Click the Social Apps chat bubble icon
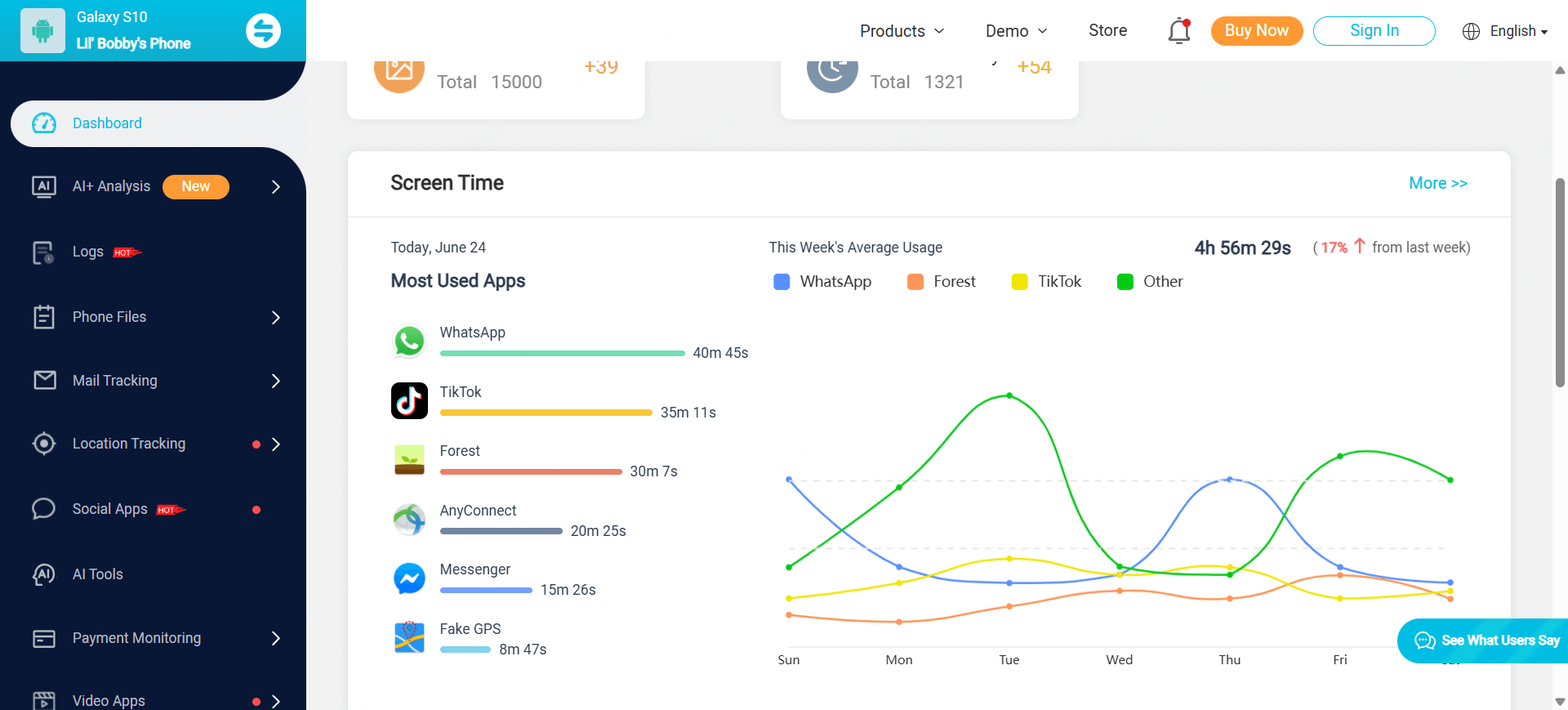Screen dimensions: 1568x710 click(43, 509)
